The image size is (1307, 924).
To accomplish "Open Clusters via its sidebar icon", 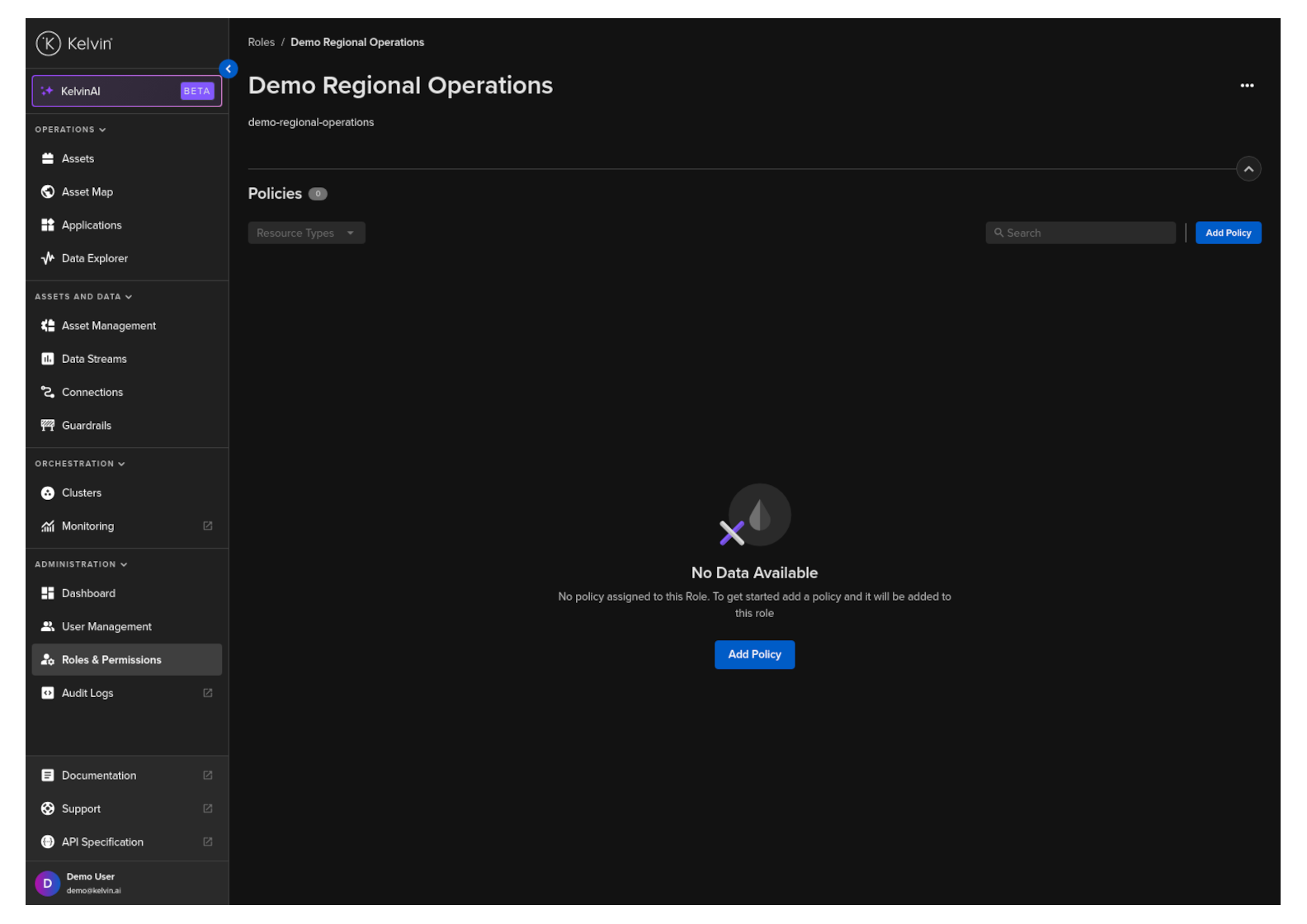I will click(48, 493).
